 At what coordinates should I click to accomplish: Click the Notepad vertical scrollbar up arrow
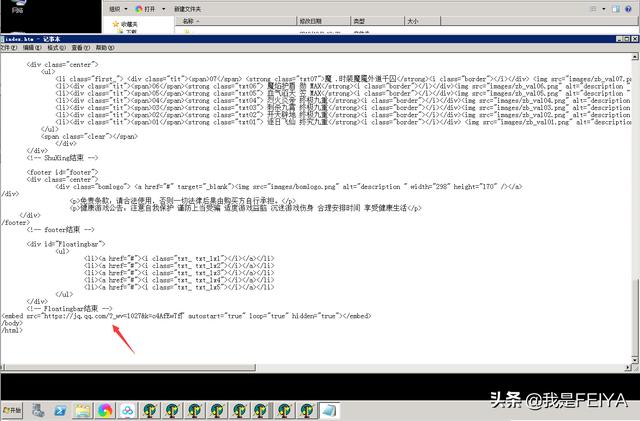pos(635,57)
